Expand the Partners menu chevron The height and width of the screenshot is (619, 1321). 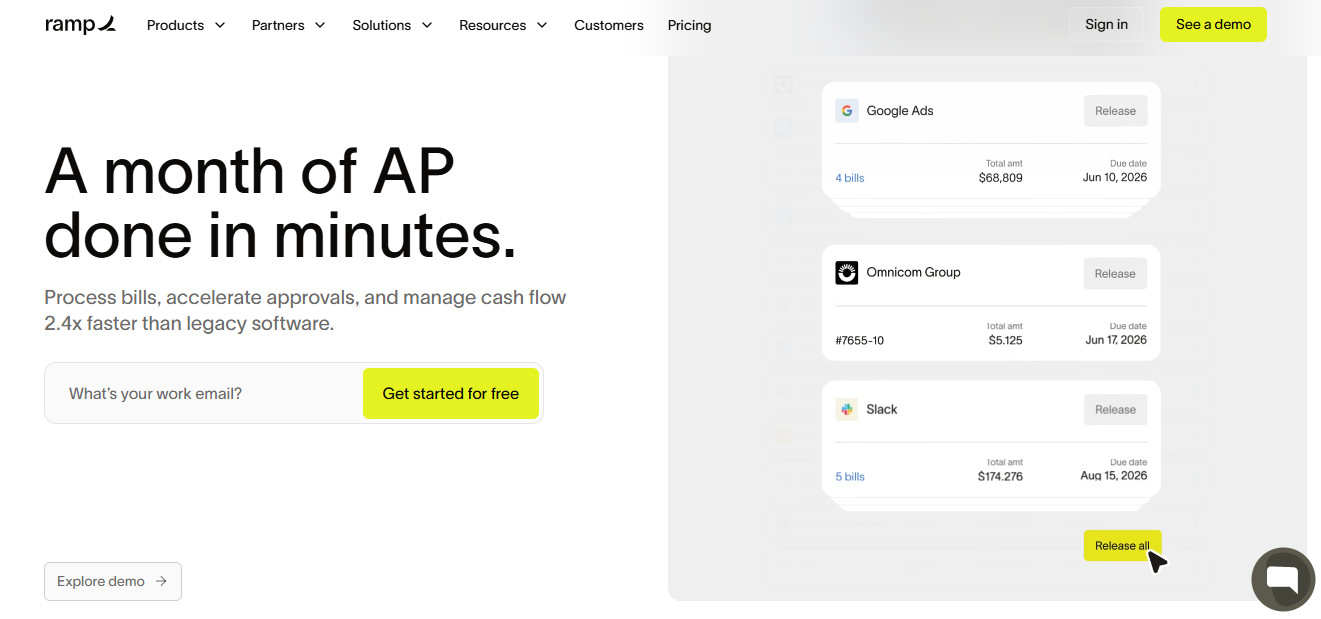[x=320, y=25]
